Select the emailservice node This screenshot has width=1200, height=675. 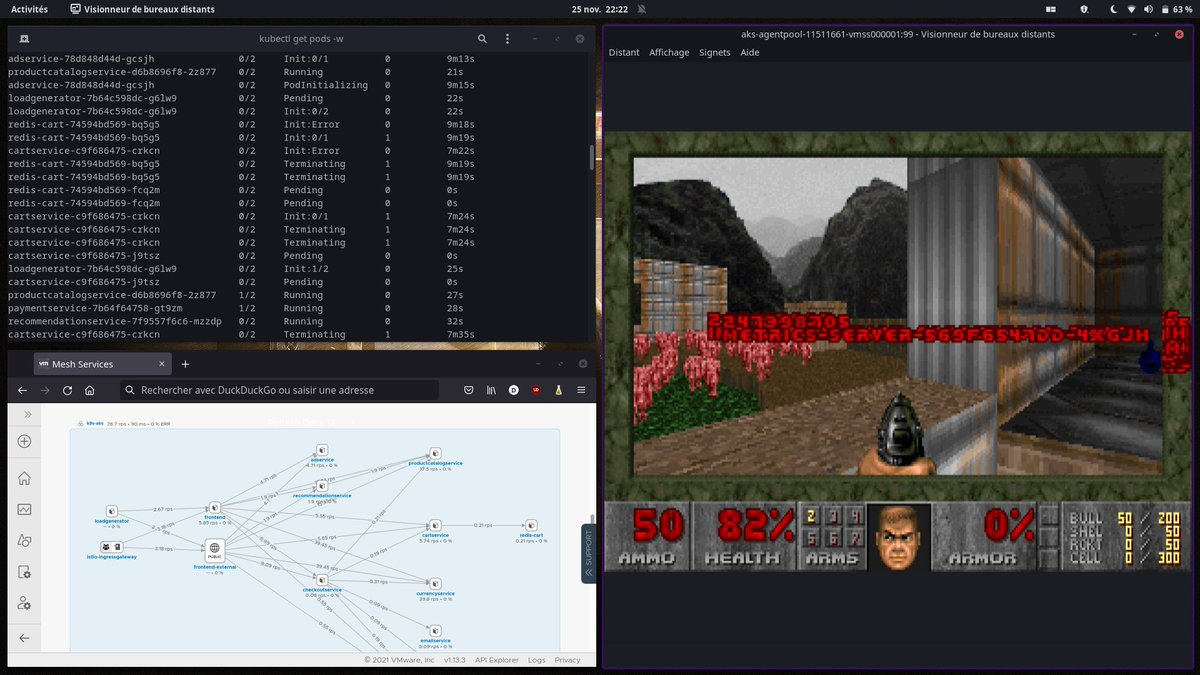tap(435, 633)
